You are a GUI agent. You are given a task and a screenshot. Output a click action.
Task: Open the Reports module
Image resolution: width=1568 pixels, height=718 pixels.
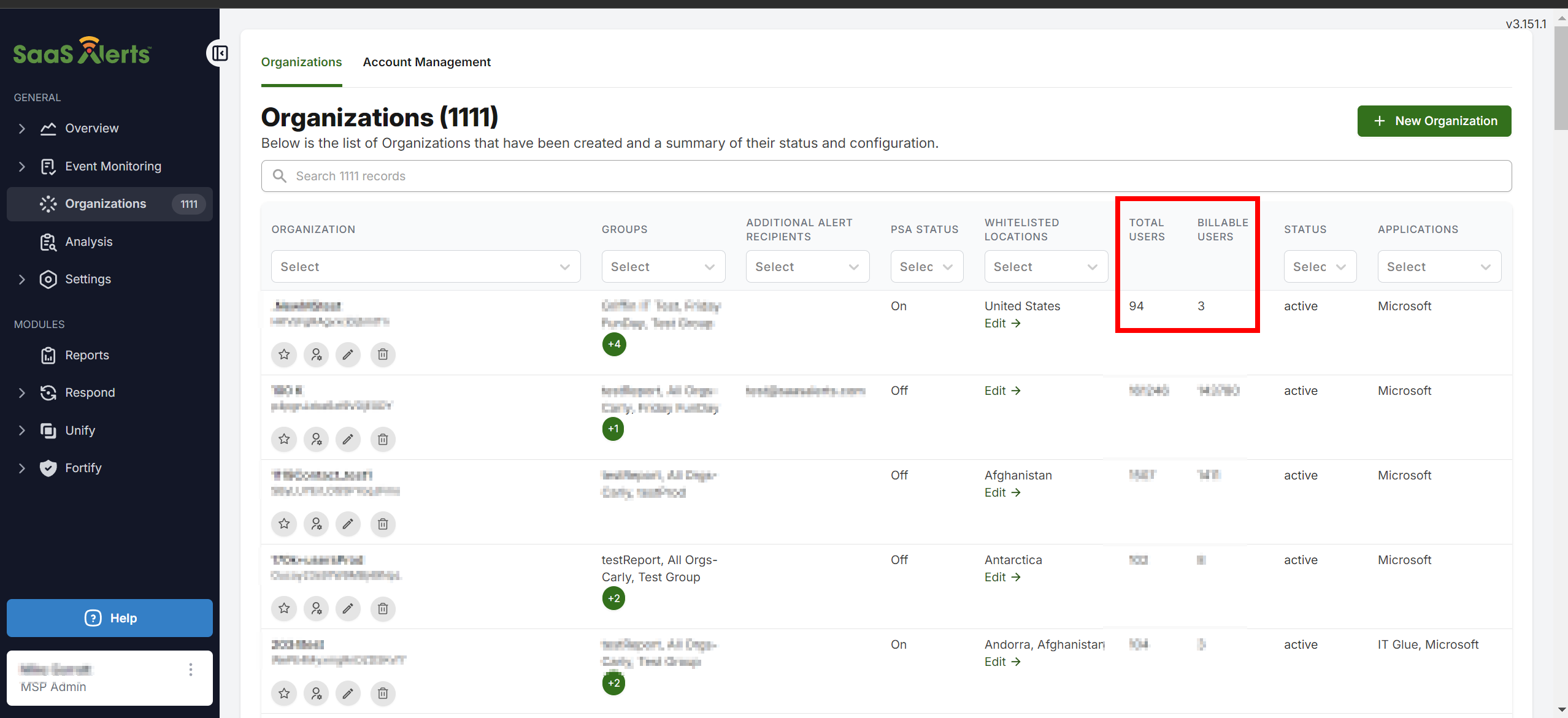click(86, 355)
